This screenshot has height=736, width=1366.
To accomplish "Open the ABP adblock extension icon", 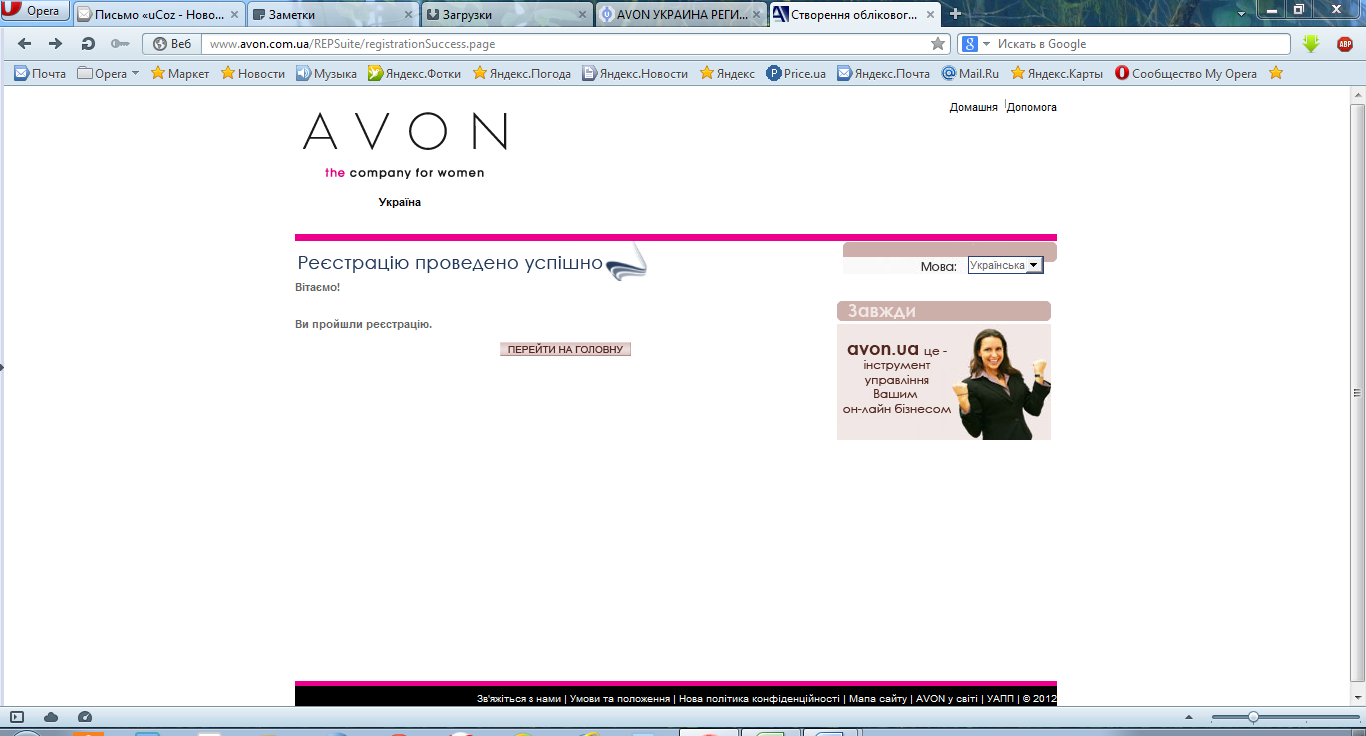I will click(x=1343, y=44).
